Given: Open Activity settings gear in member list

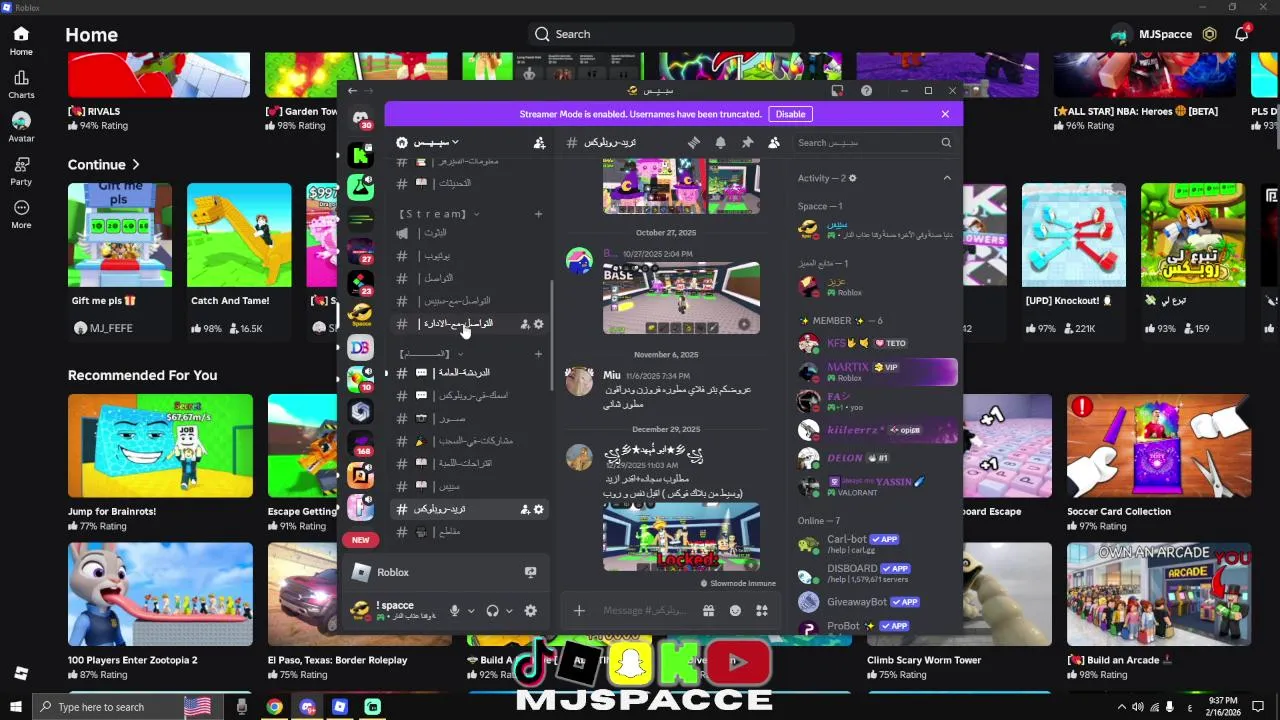Looking at the screenshot, I should [852, 178].
